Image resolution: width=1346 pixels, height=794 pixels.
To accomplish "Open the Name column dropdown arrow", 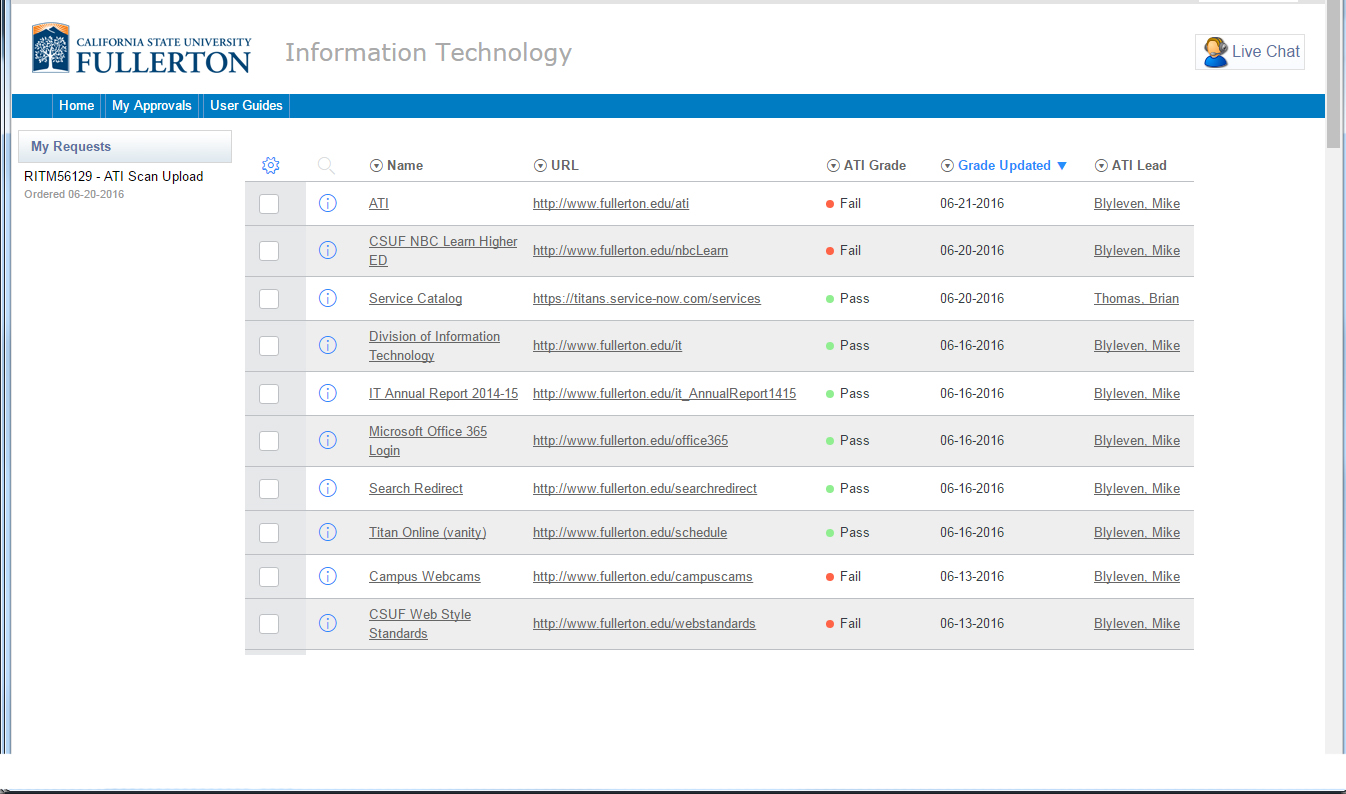I will [x=376, y=166].
